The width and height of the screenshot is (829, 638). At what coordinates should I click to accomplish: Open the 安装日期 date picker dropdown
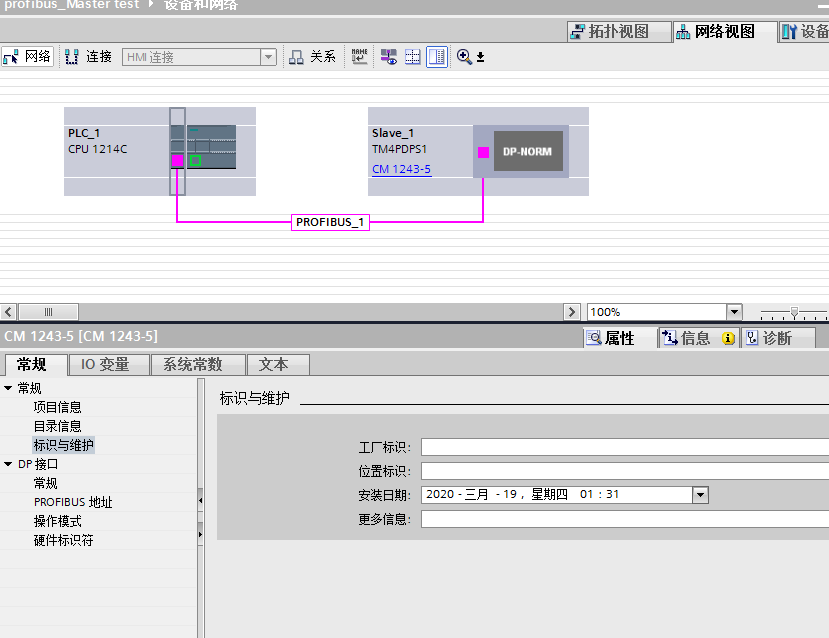[700, 495]
